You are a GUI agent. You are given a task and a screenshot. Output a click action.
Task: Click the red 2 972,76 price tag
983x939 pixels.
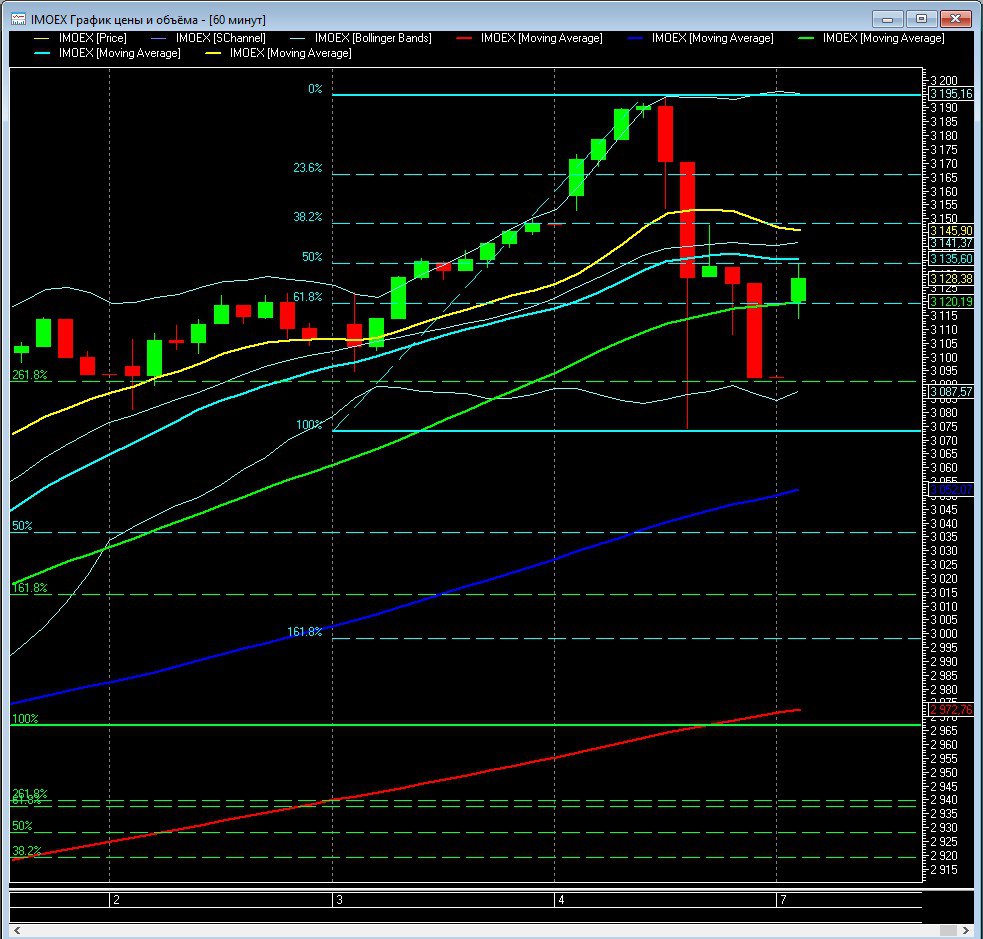click(x=950, y=709)
